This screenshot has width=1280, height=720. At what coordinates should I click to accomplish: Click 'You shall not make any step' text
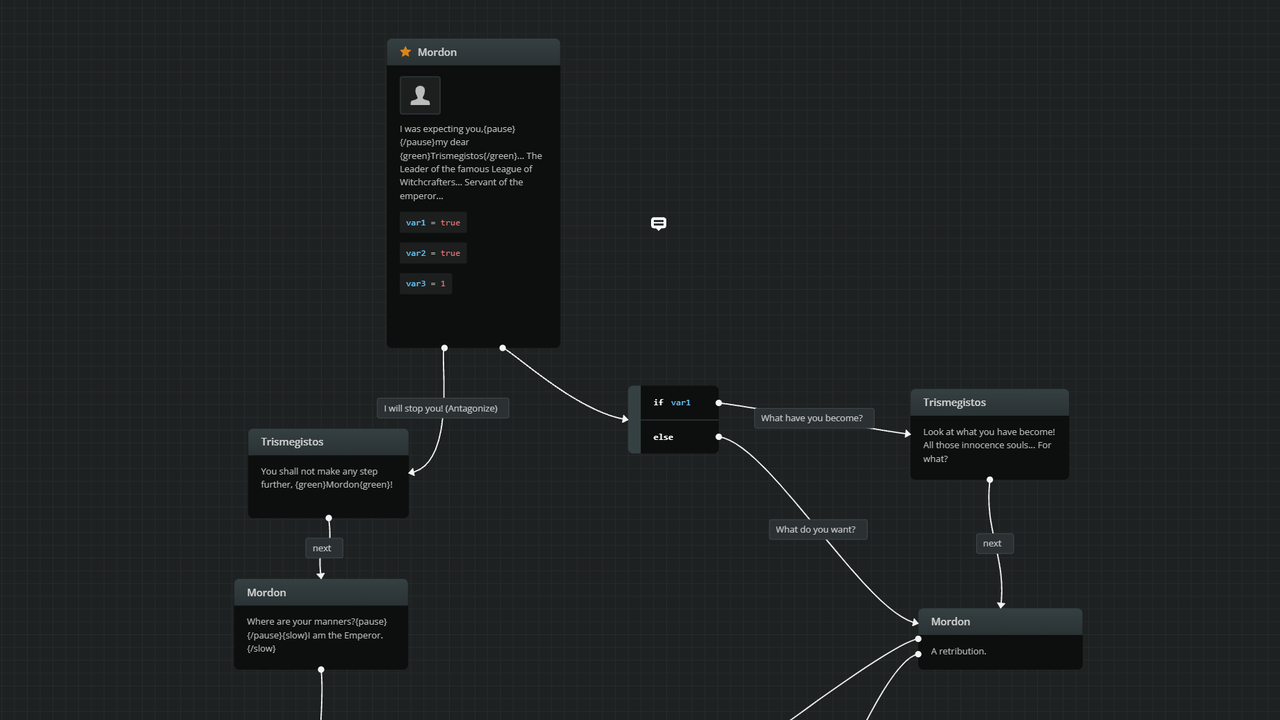(327, 478)
